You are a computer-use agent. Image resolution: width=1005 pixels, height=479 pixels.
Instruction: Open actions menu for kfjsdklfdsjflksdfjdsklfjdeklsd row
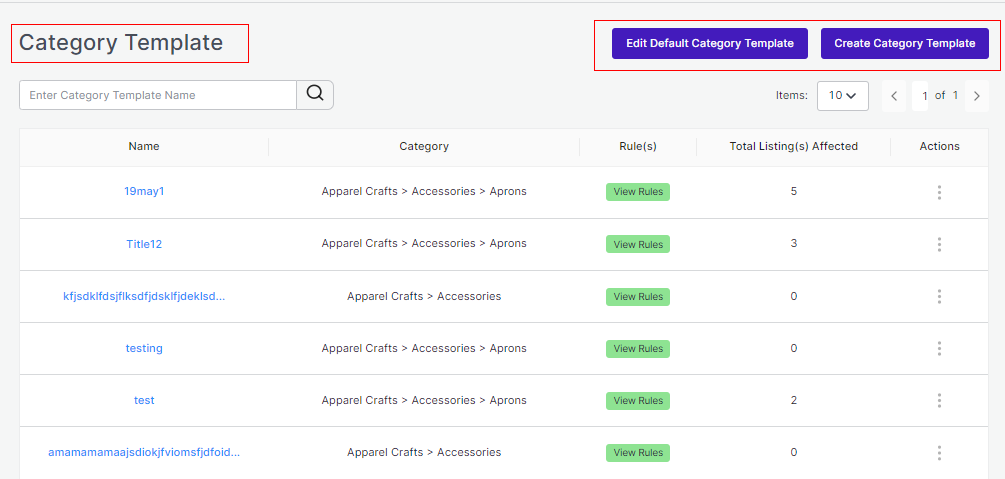pos(939,297)
